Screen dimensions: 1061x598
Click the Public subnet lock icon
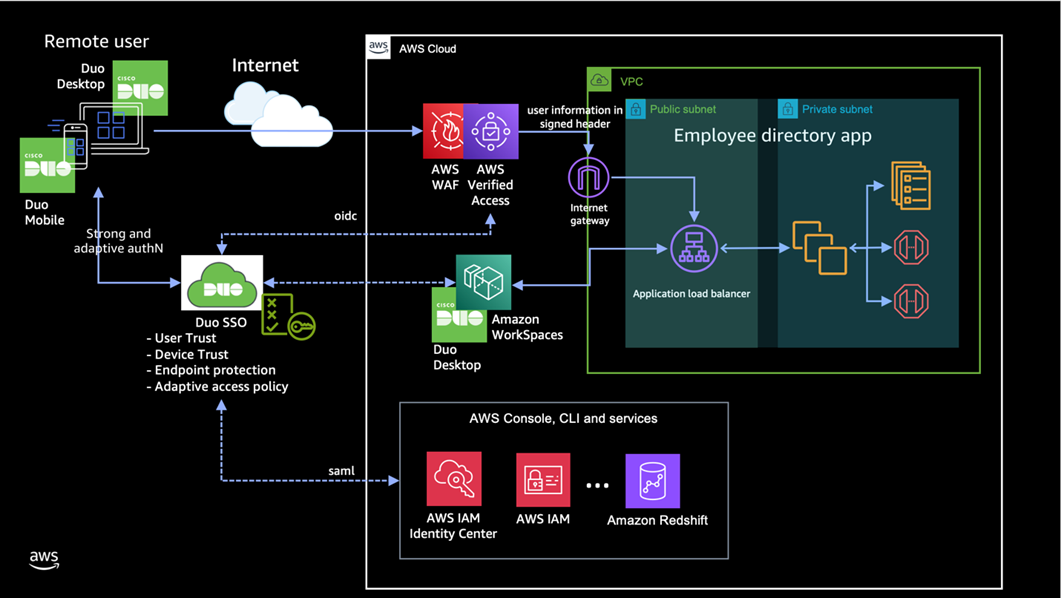click(636, 109)
